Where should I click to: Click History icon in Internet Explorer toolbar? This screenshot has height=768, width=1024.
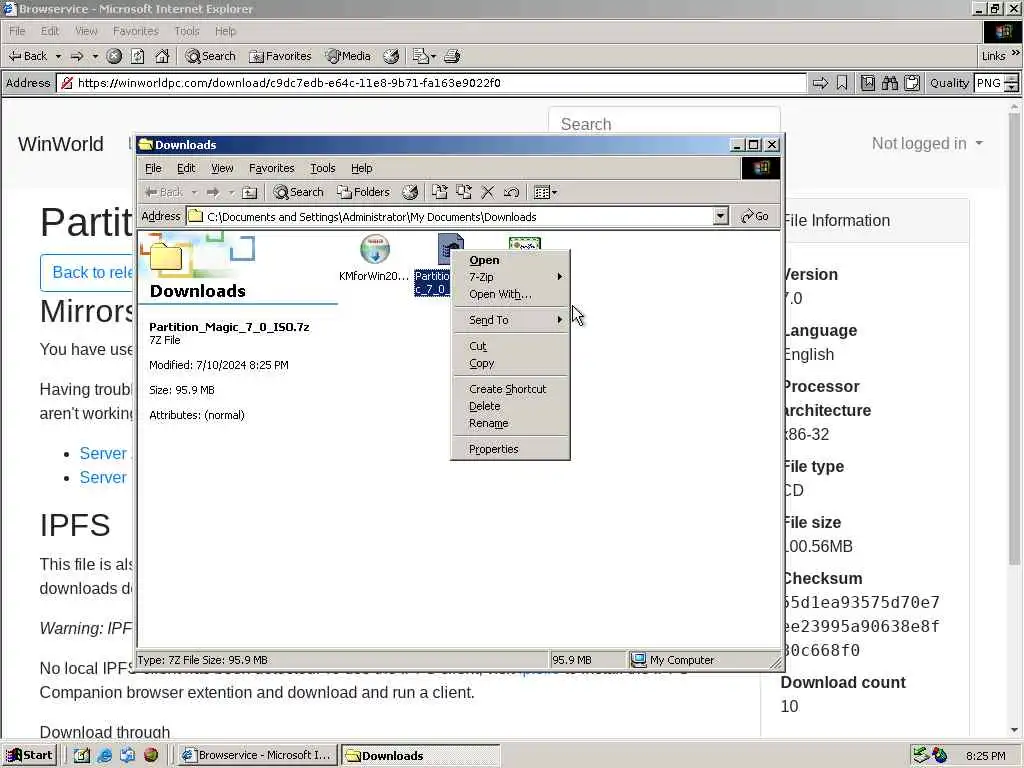click(x=391, y=56)
